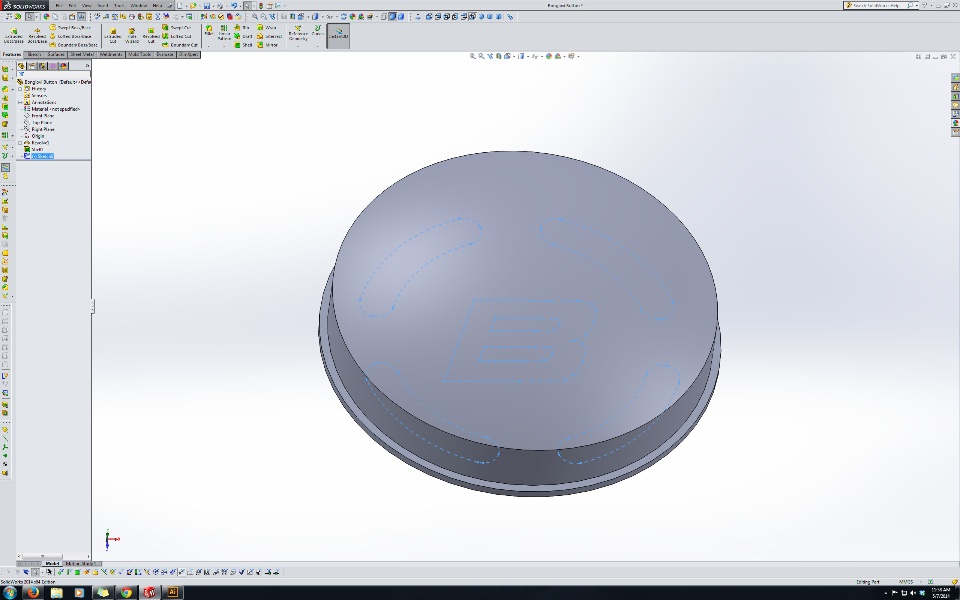Click the Linear Pattern tool
The width and height of the screenshot is (960, 600).
tap(224, 36)
